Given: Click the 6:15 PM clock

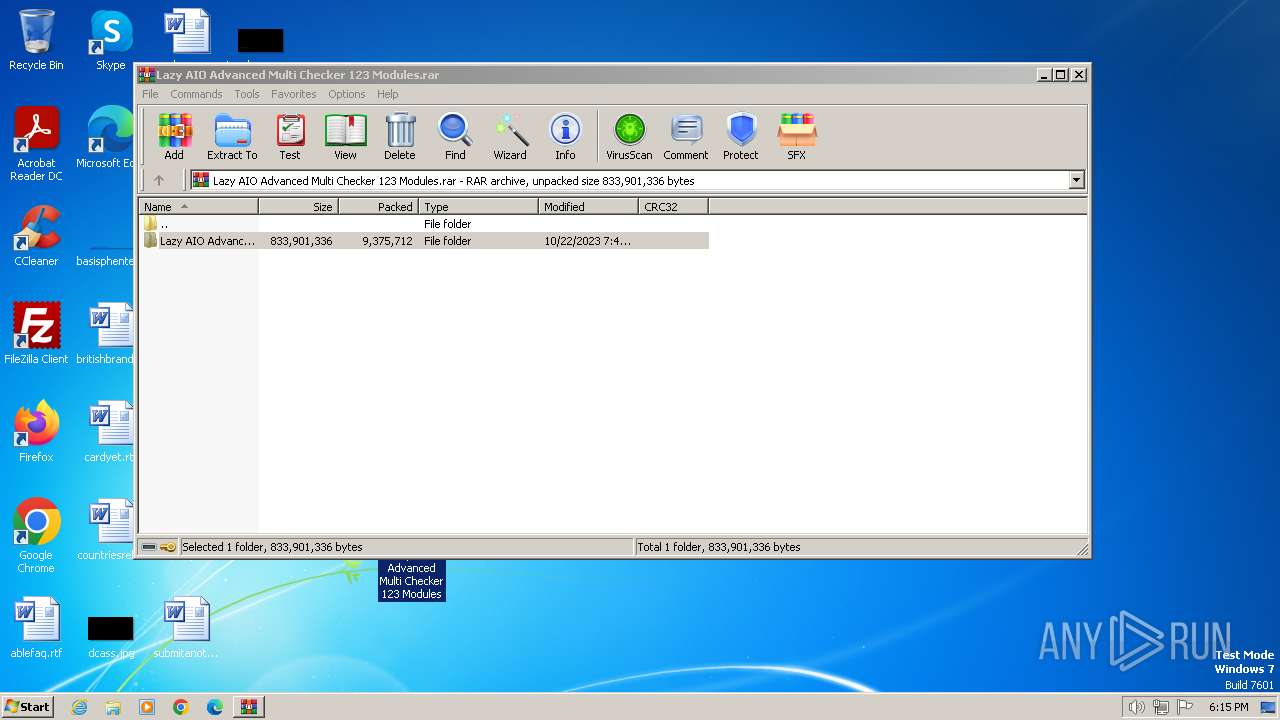Looking at the screenshot, I should [x=1228, y=707].
